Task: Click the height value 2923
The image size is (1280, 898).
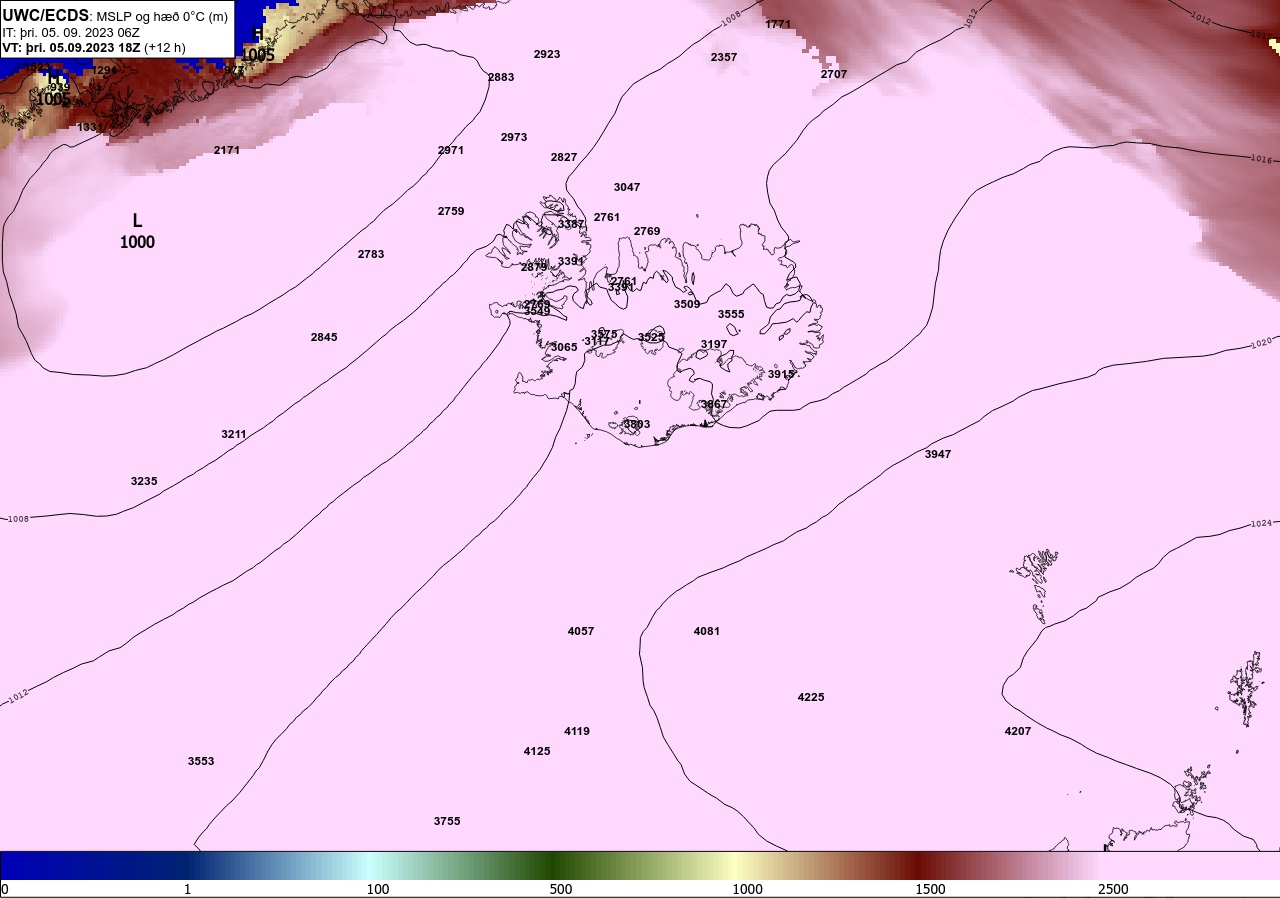Action: click(547, 54)
